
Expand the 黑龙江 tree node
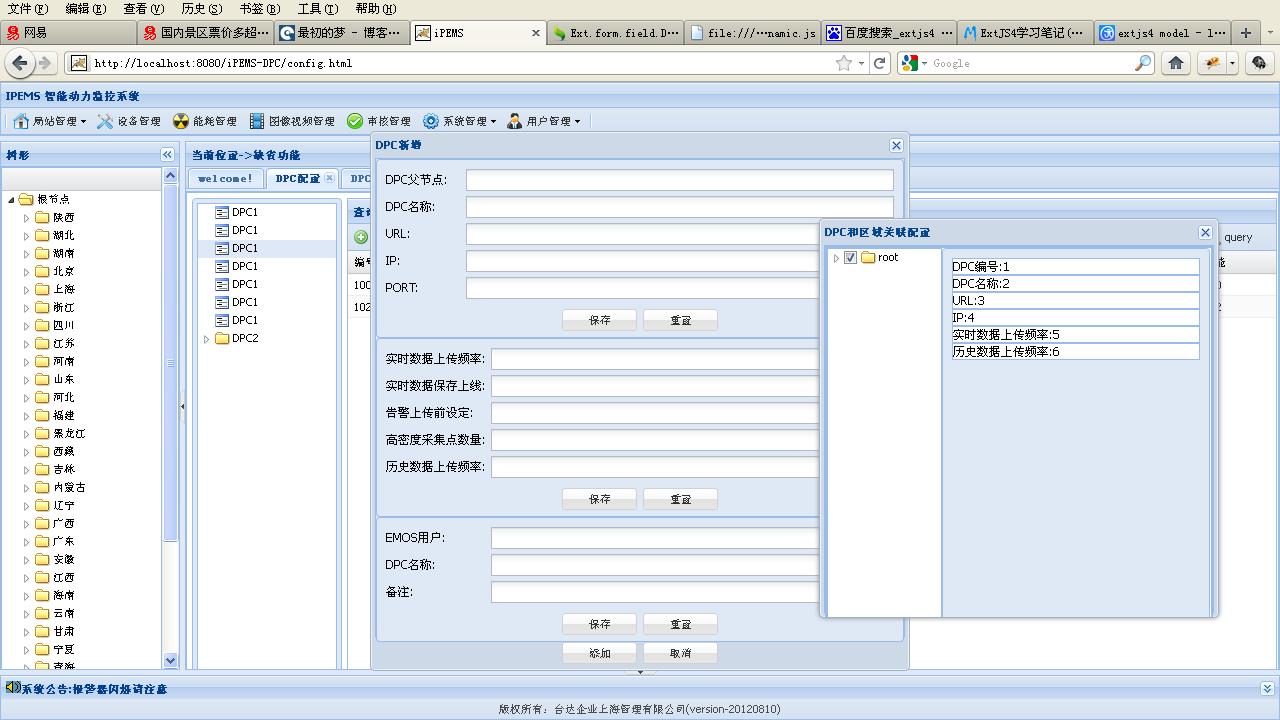(x=27, y=433)
